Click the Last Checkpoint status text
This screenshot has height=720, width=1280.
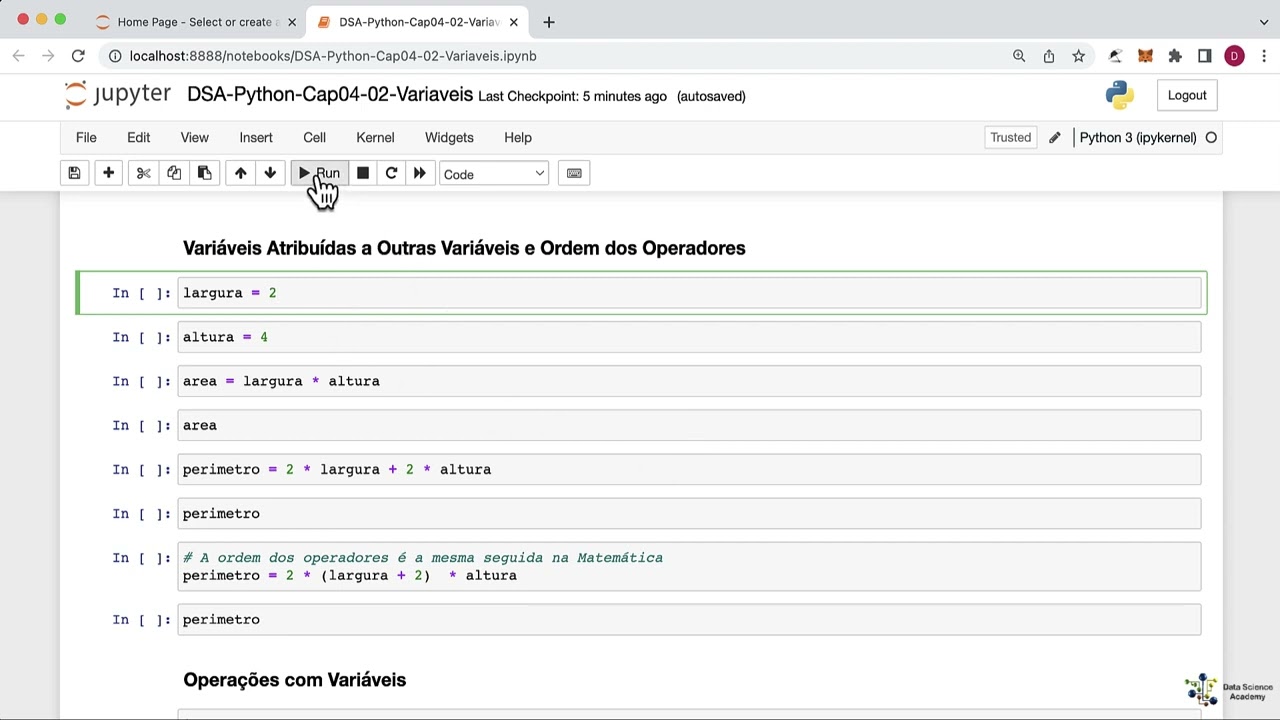pos(572,96)
